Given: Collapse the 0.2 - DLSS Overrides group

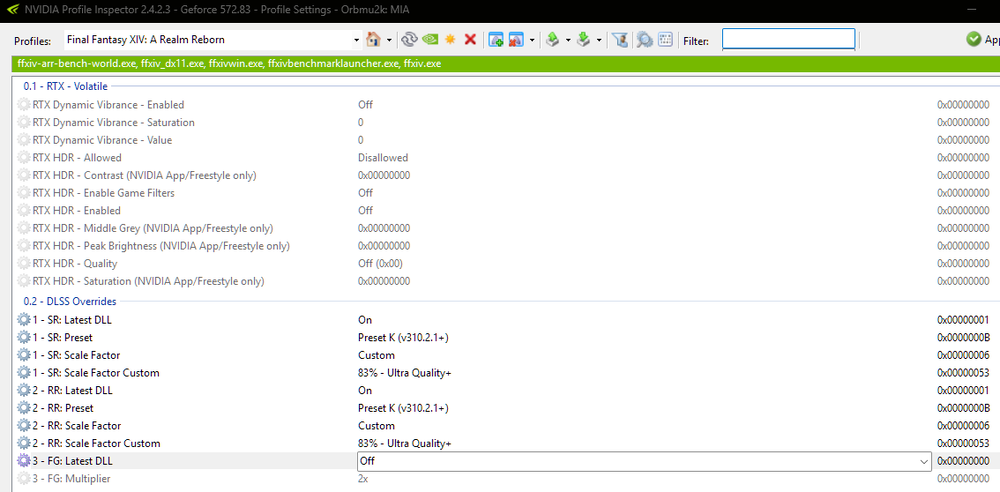Looking at the screenshot, I should [x=70, y=302].
